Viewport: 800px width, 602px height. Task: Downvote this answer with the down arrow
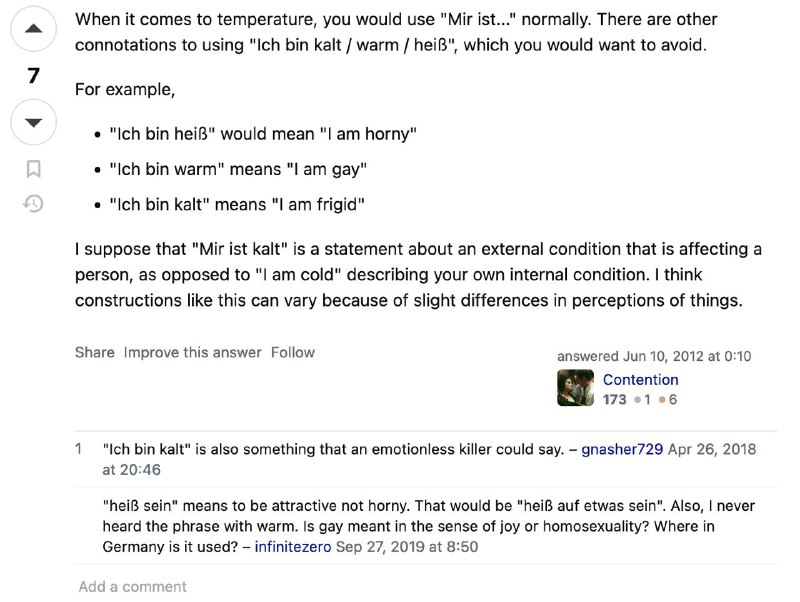click(x=33, y=123)
